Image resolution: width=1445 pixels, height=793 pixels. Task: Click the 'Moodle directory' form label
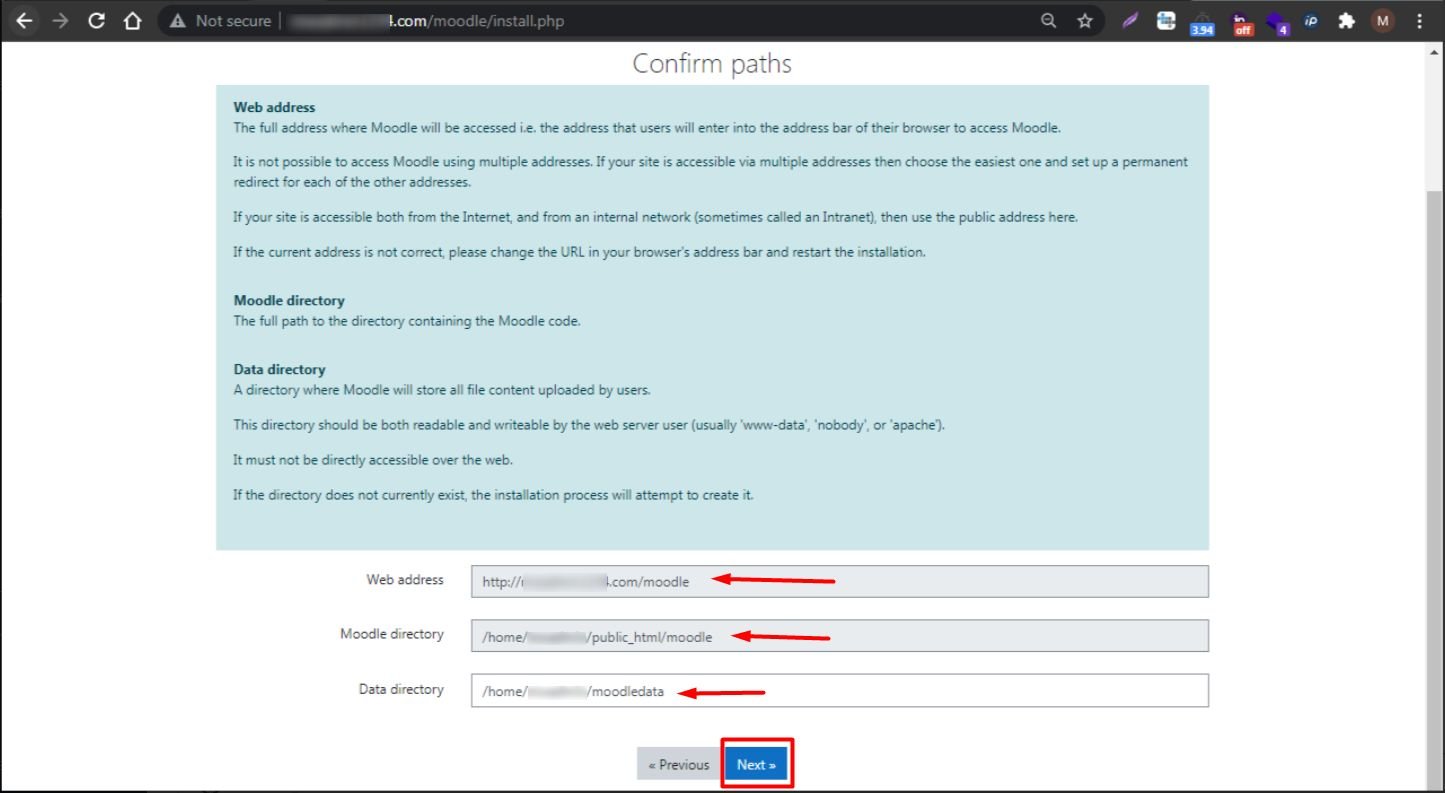[x=392, y=634]
